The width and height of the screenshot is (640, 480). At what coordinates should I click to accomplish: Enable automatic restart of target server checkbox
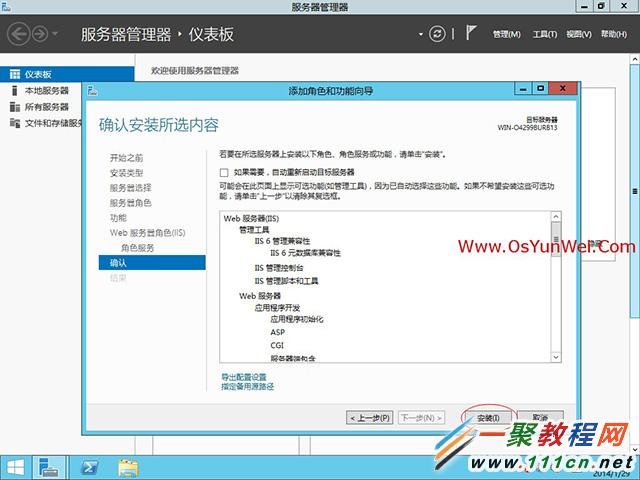pos(224,173)
